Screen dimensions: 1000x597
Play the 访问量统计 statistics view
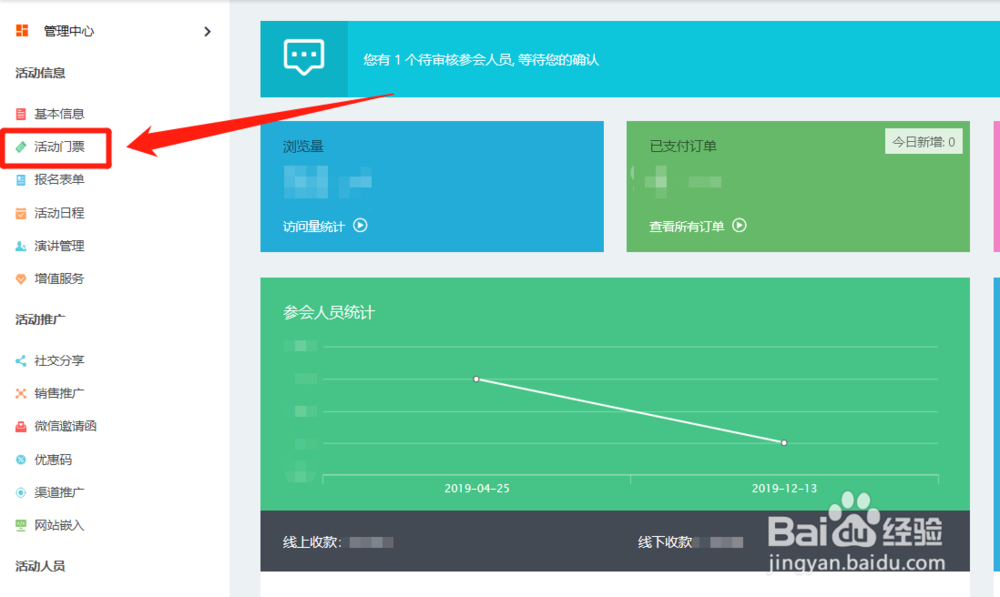[x=360, y=226]
